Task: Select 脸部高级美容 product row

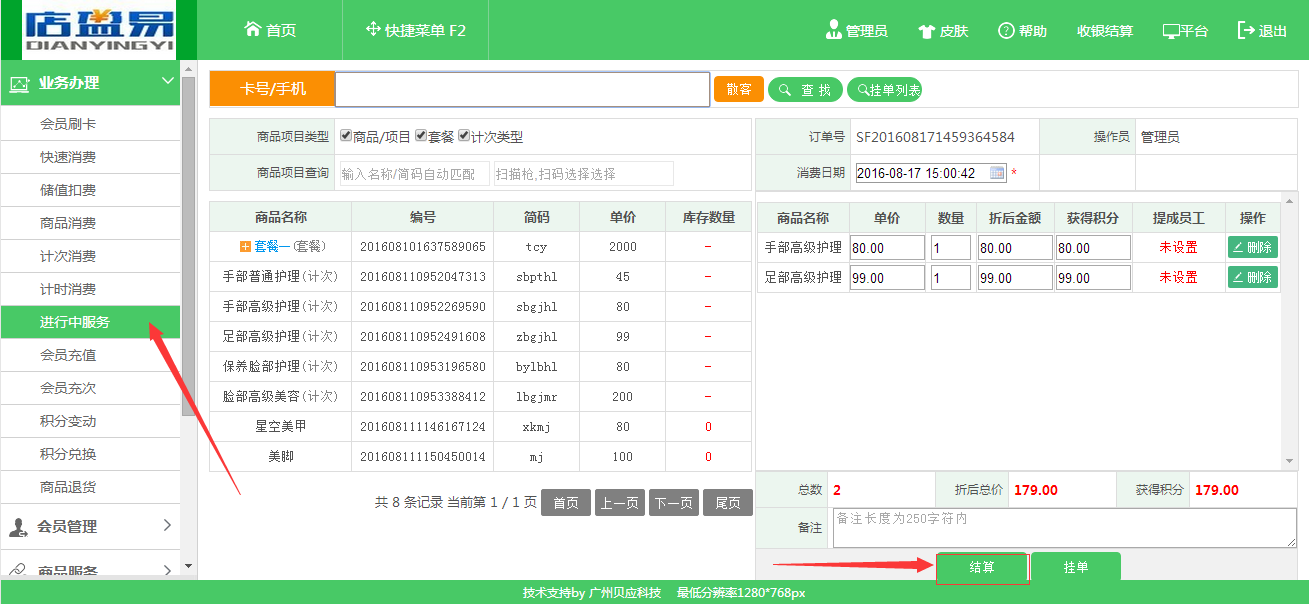Action: pyautogui.click(x=480, y=397)
